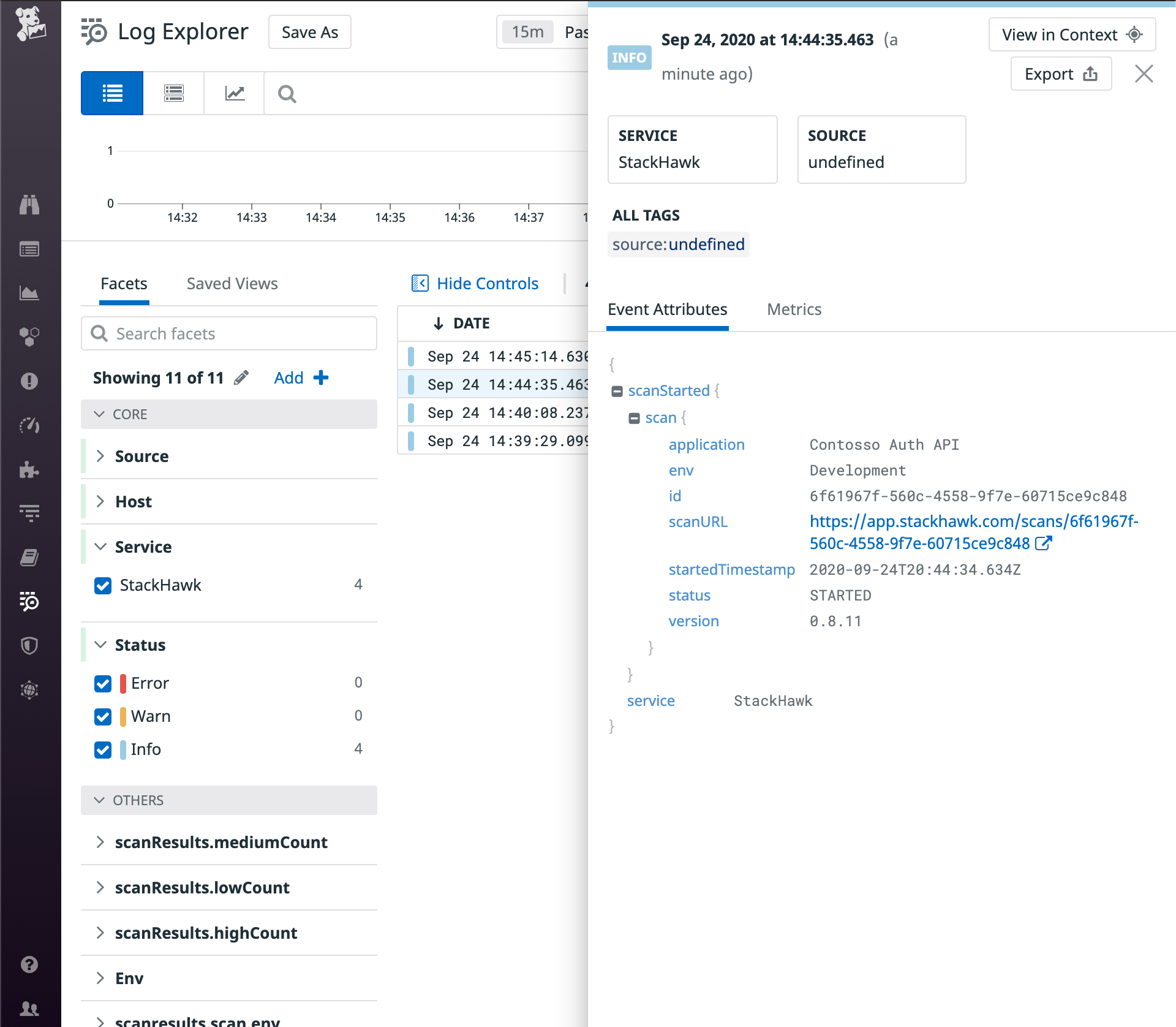Viewport: 1176px width, 1027px height.
Task: Switch to the grouped log view icon
Action: tap(173, 93)
